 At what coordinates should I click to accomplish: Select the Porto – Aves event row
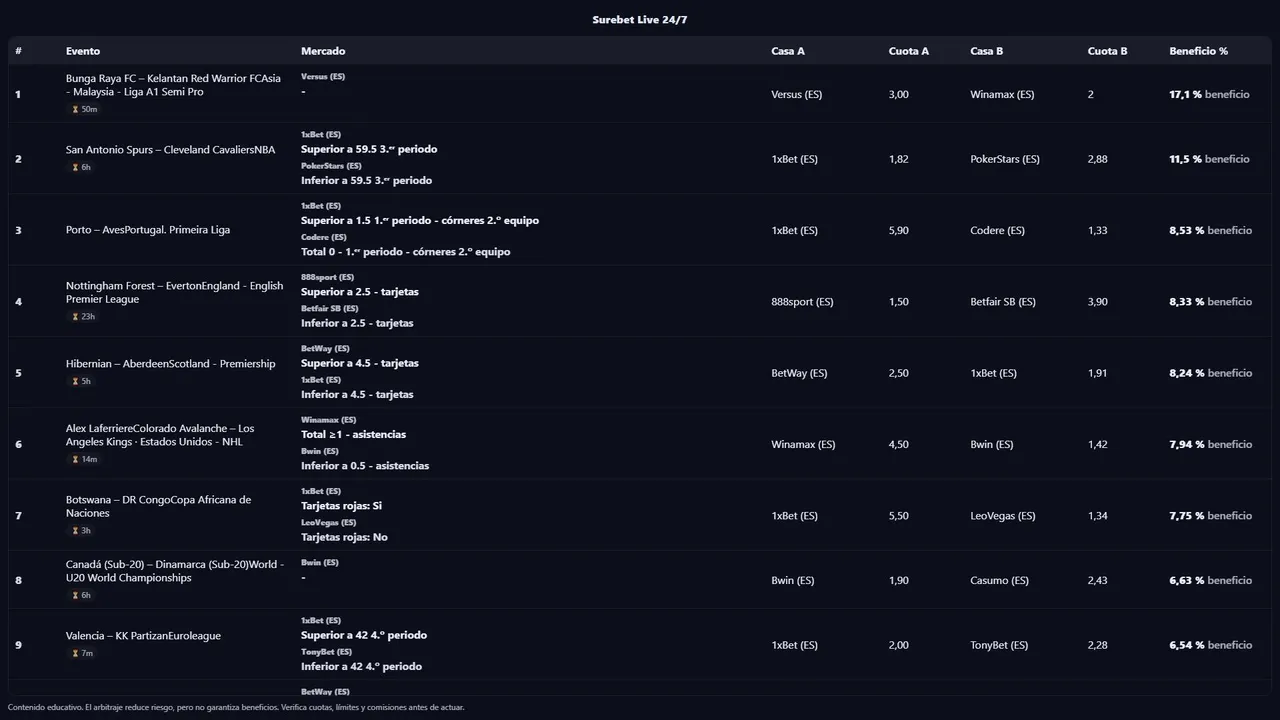[148, 230]
